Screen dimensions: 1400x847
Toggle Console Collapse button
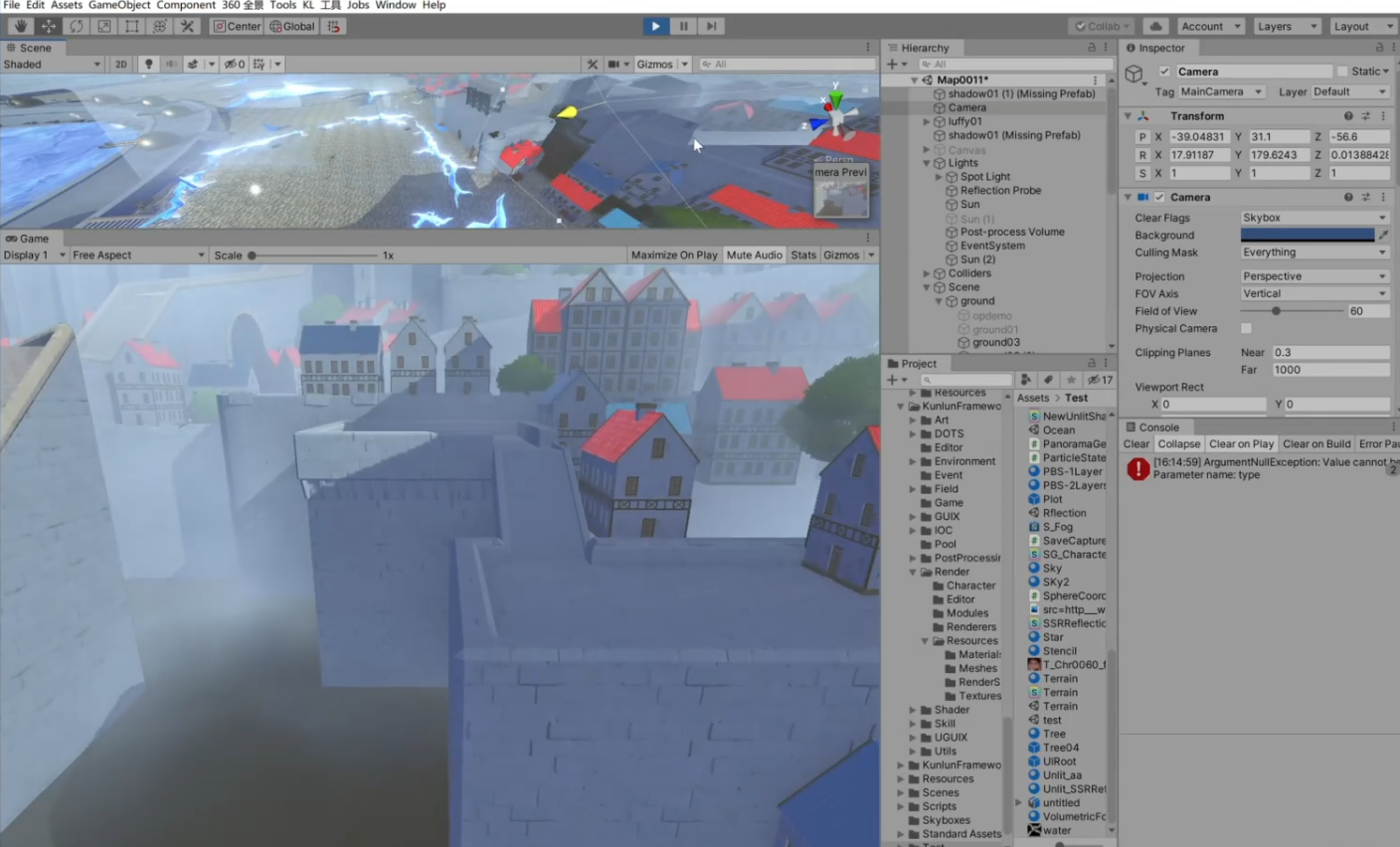pos(1179,444)
